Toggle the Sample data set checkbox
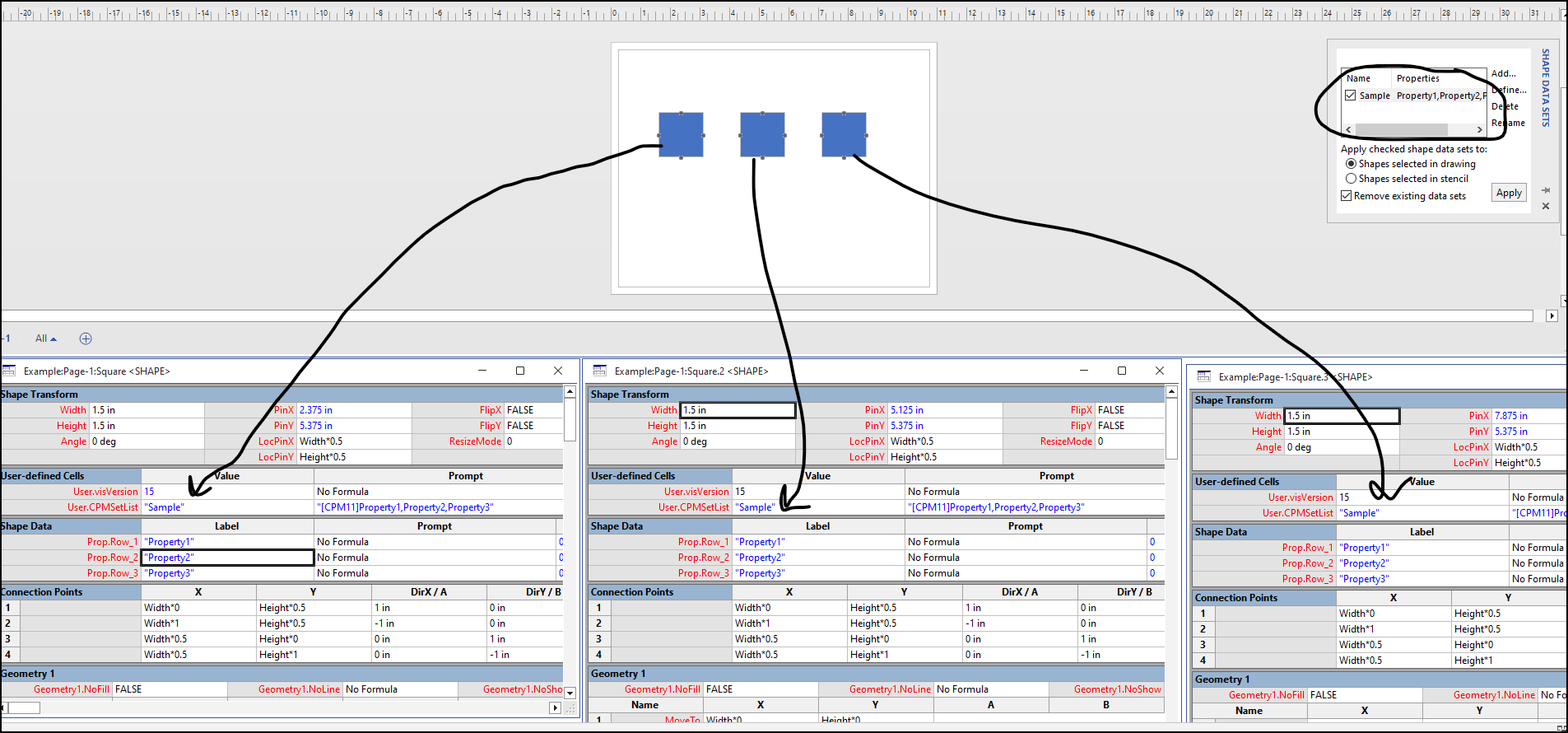This screenshot has height=733, width=1568. tap(1350, 96)
